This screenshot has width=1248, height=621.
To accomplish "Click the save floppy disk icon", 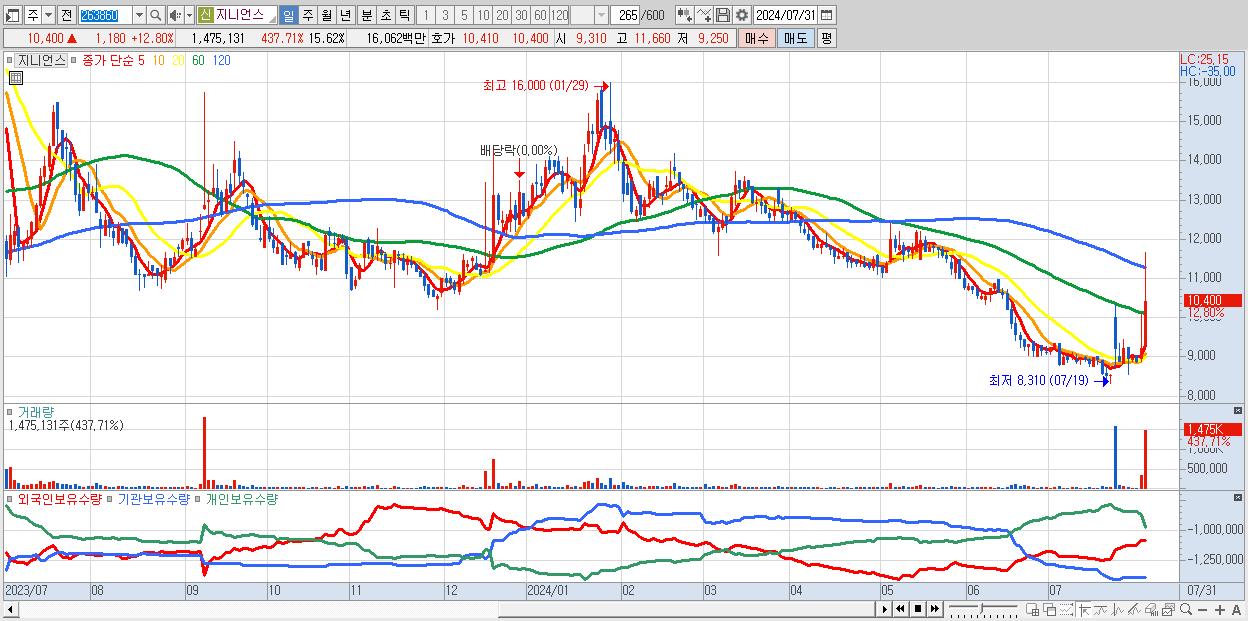I will coord(723,15).
